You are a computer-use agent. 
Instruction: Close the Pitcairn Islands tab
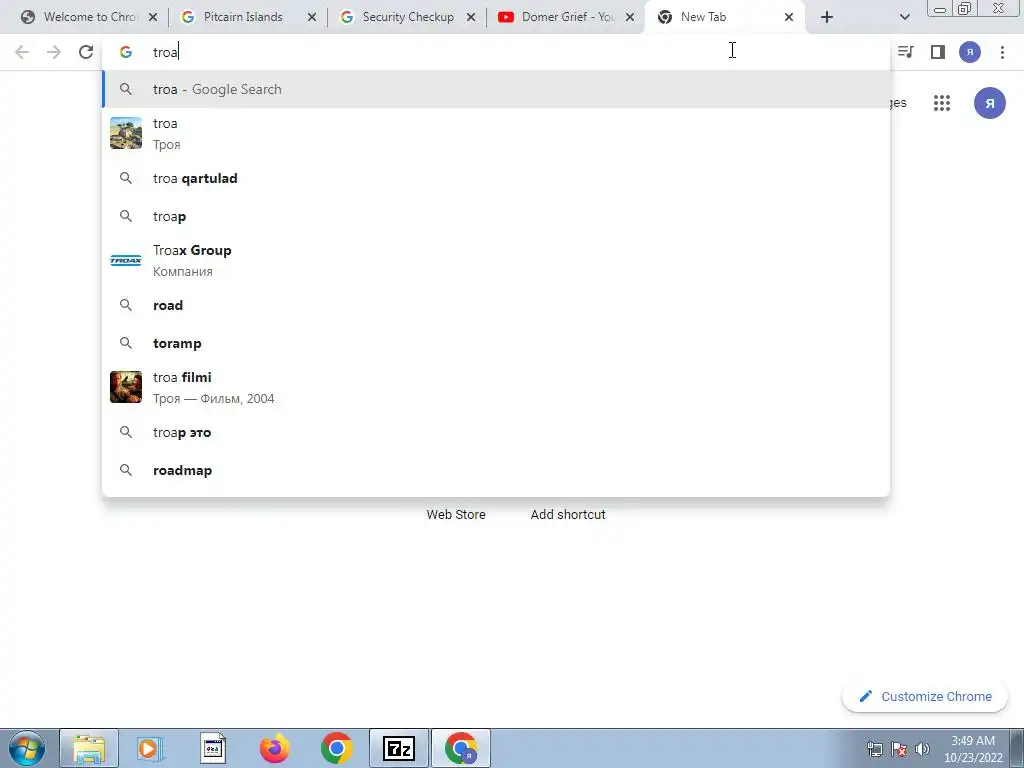[x=312, y=18]
